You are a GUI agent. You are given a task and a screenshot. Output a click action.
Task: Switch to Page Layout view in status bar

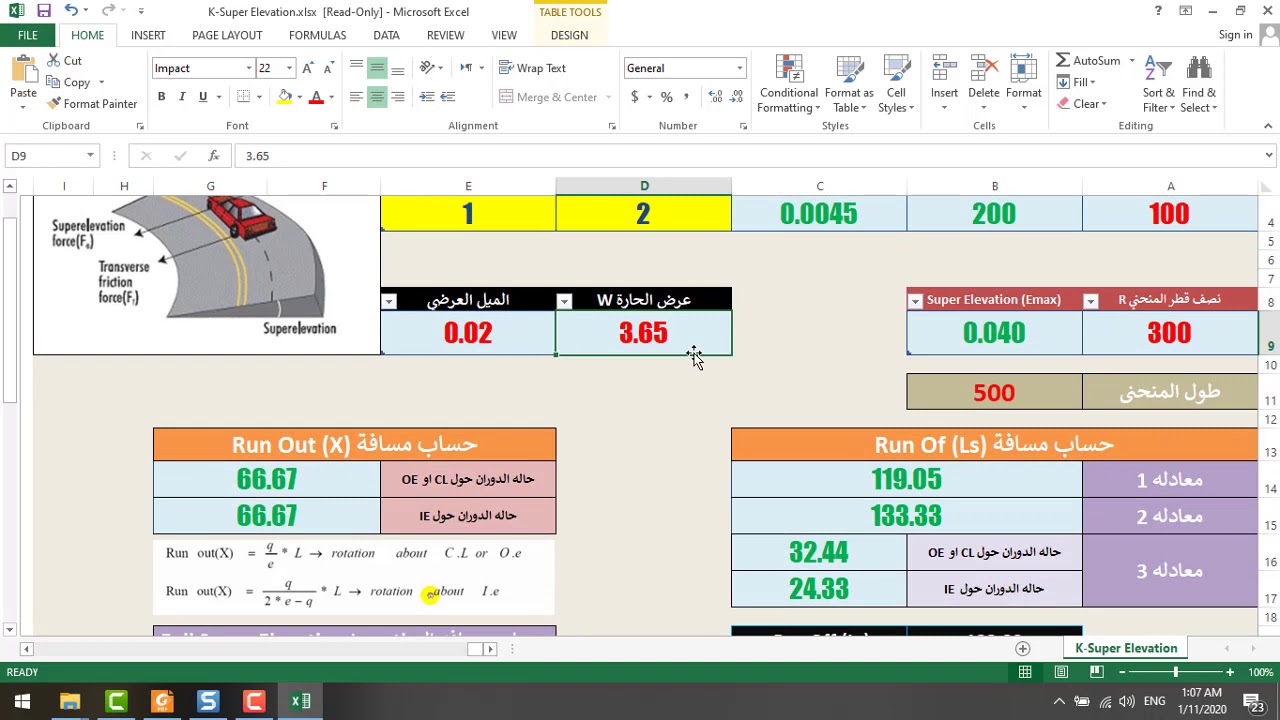click(1061, 672)
